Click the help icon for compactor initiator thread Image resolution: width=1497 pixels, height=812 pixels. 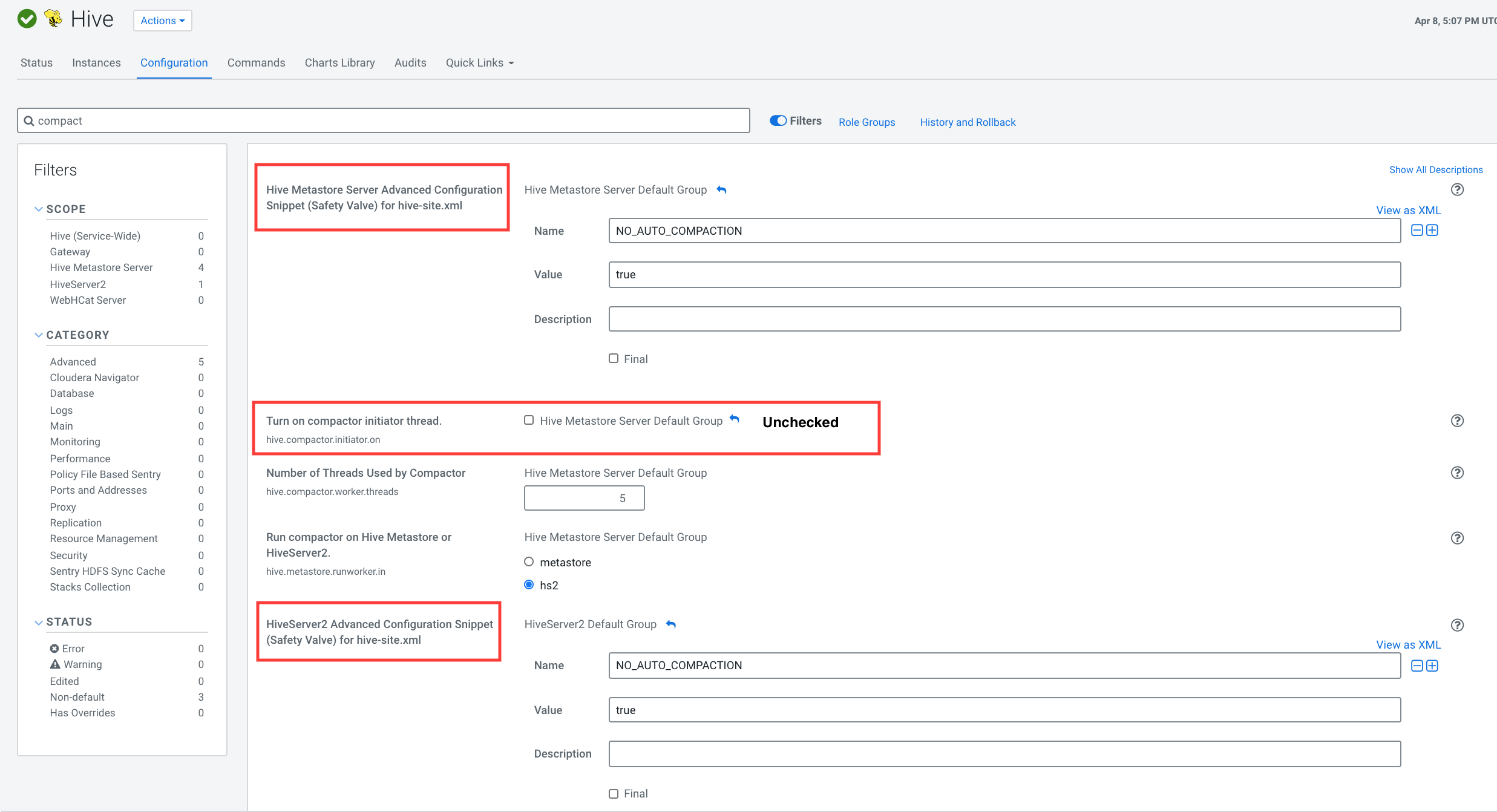coord(1457,421)
